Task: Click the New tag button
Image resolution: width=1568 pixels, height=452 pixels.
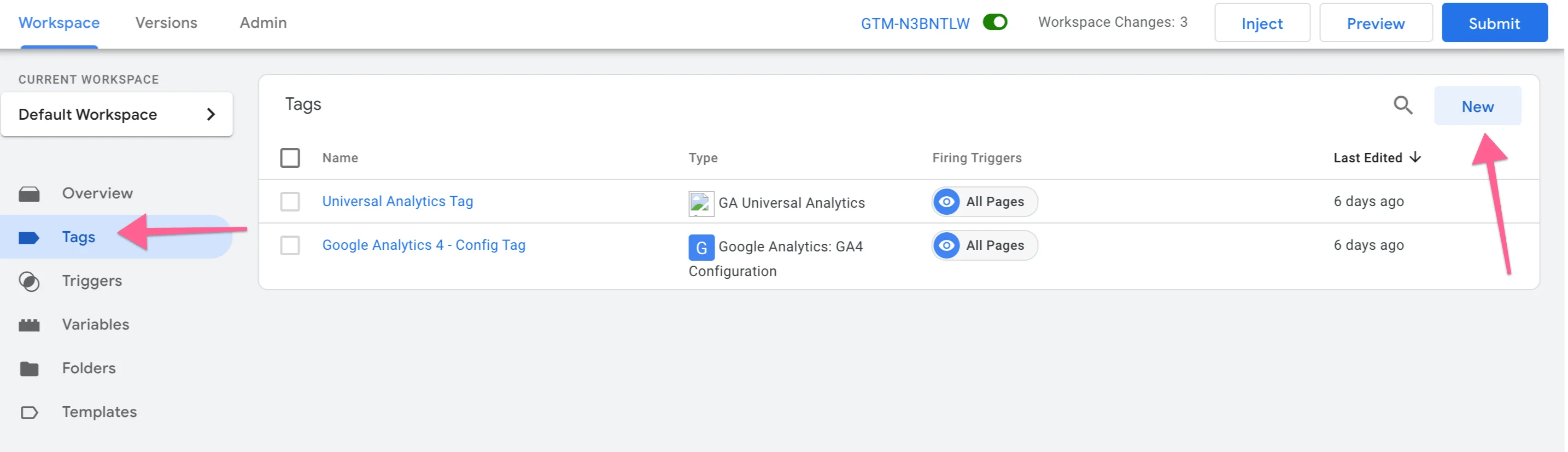Action: click(1477, 107)
